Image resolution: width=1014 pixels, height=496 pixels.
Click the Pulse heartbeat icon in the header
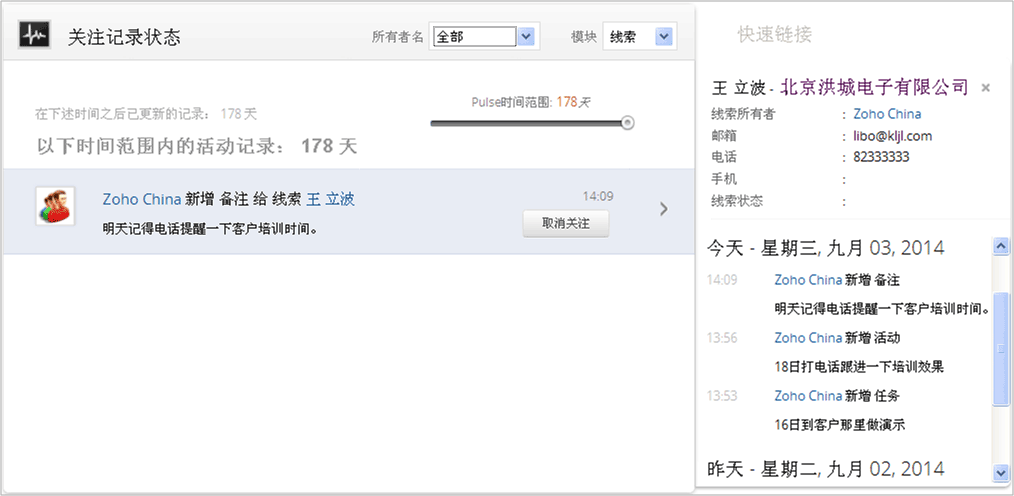(34, 35)
